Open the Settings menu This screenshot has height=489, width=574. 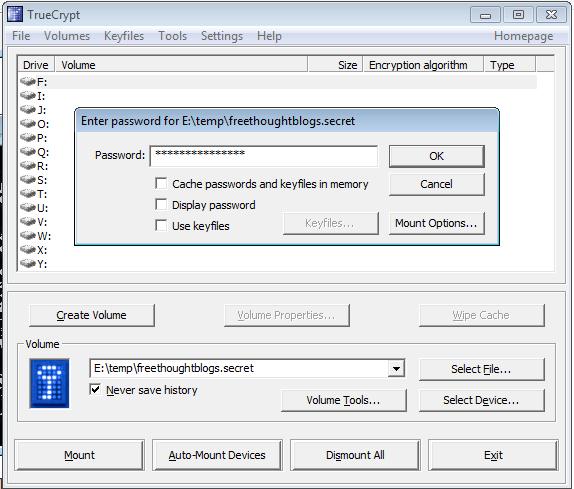222,36
